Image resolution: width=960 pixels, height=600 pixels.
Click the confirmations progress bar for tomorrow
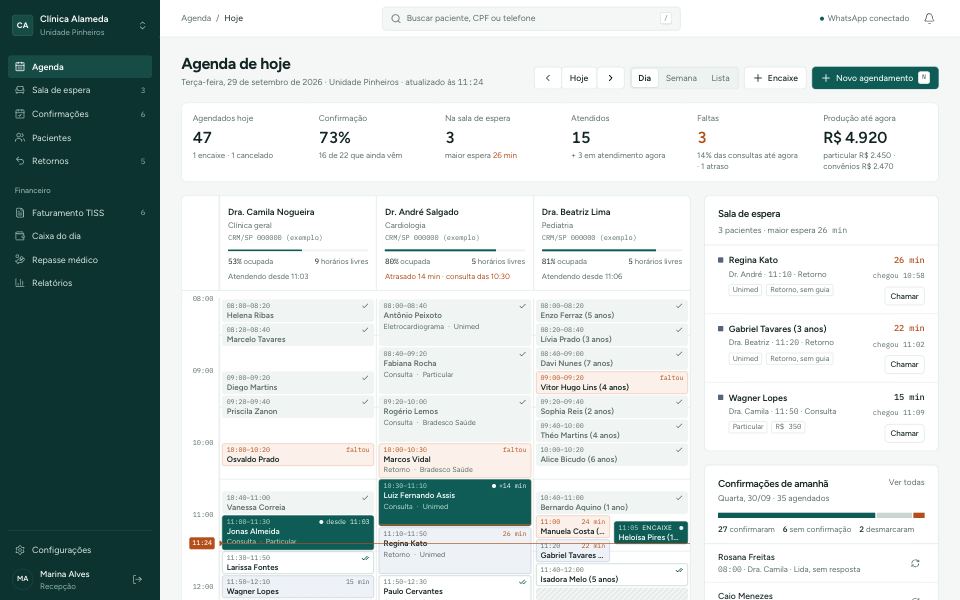[821, 516]
